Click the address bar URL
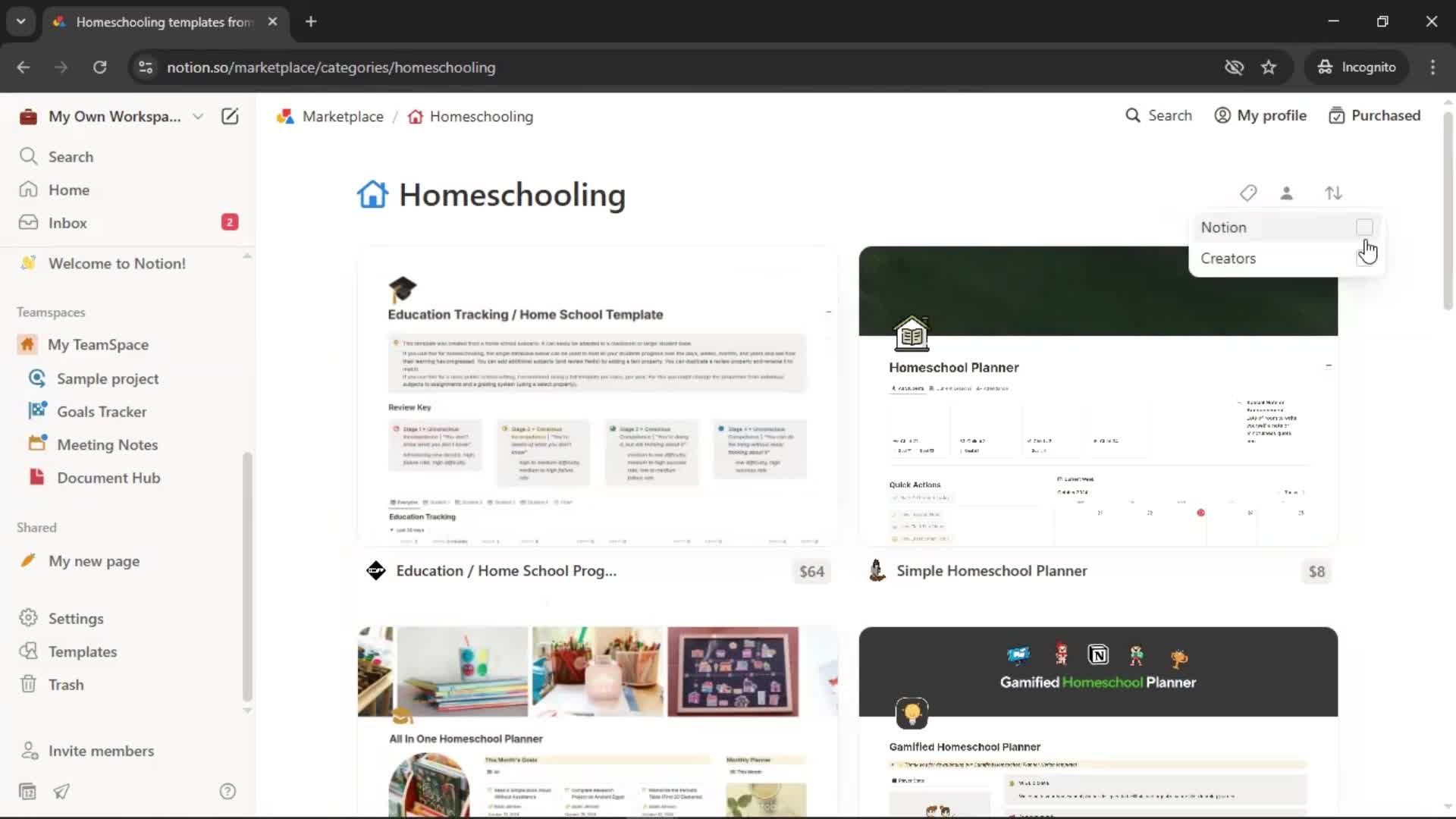 [x=331, y=67]
